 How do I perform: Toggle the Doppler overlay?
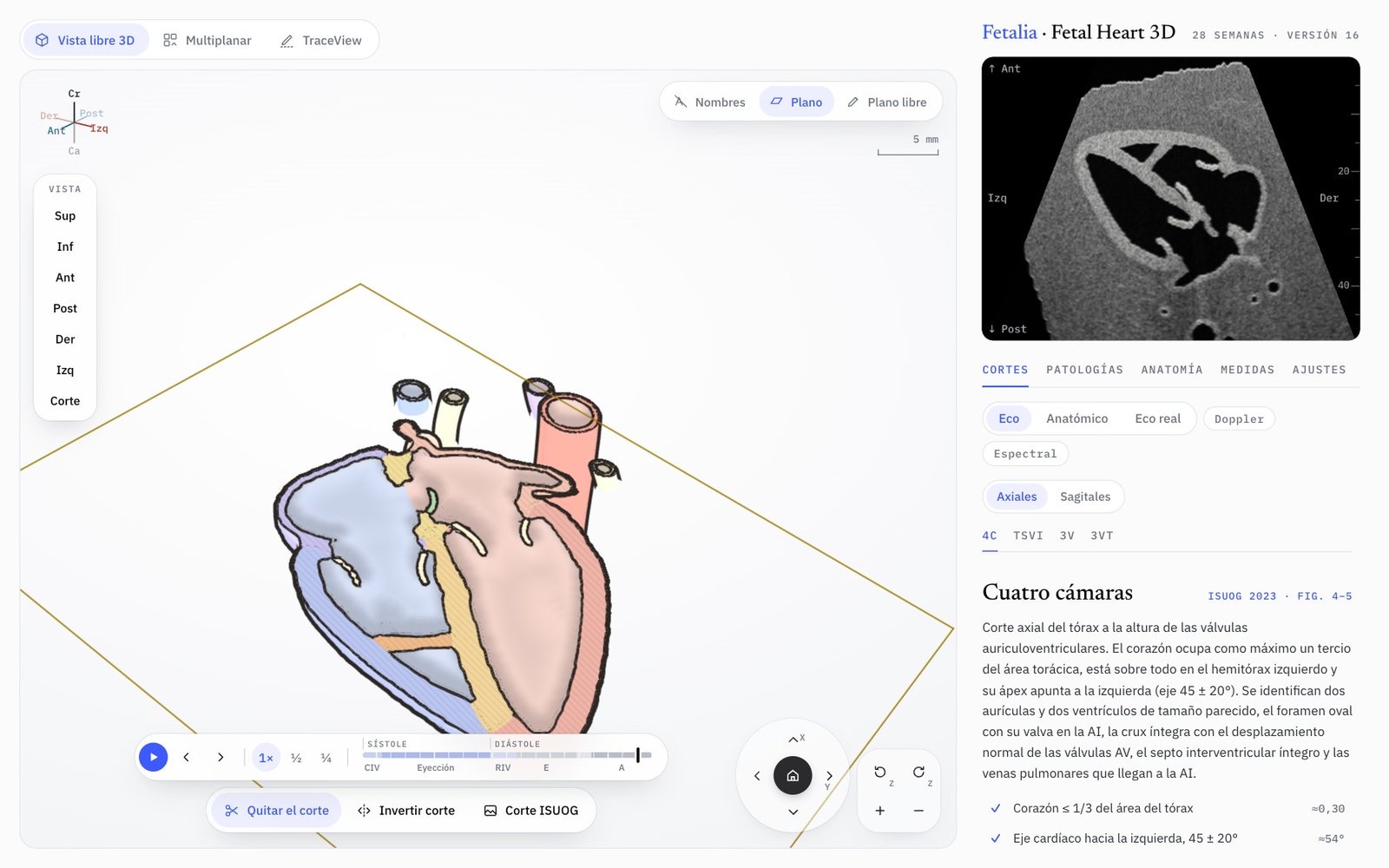pyautogui.click(x=1239, y=419)
